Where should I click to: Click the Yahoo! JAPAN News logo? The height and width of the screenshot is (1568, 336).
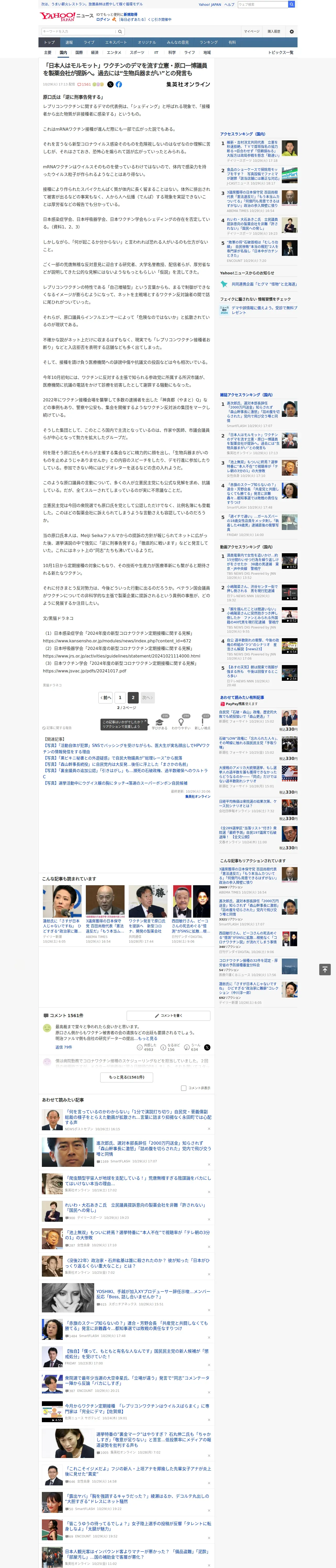(x=66, y=16)
